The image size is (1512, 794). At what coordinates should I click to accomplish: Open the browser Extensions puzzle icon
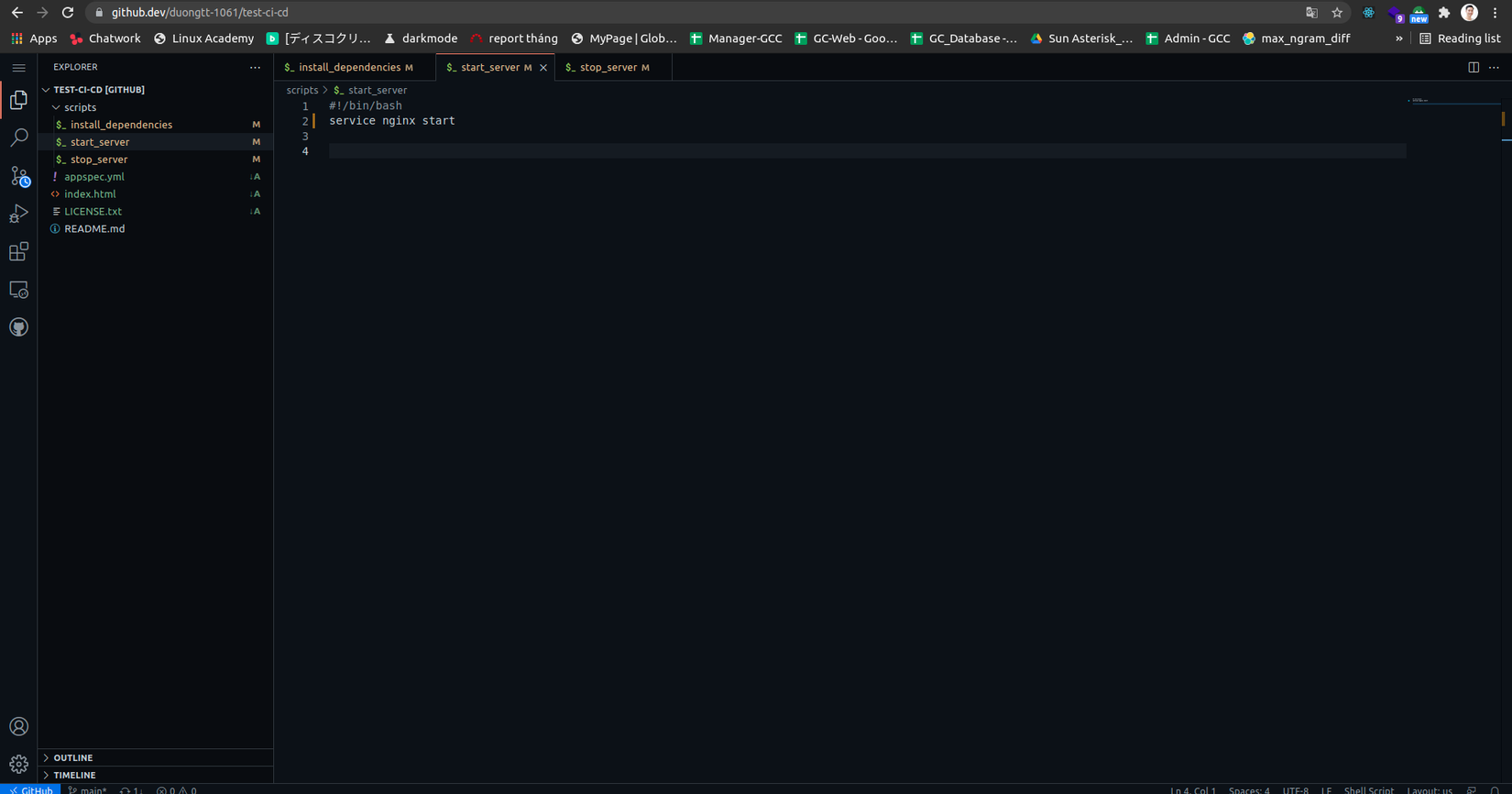(1444, 13)
